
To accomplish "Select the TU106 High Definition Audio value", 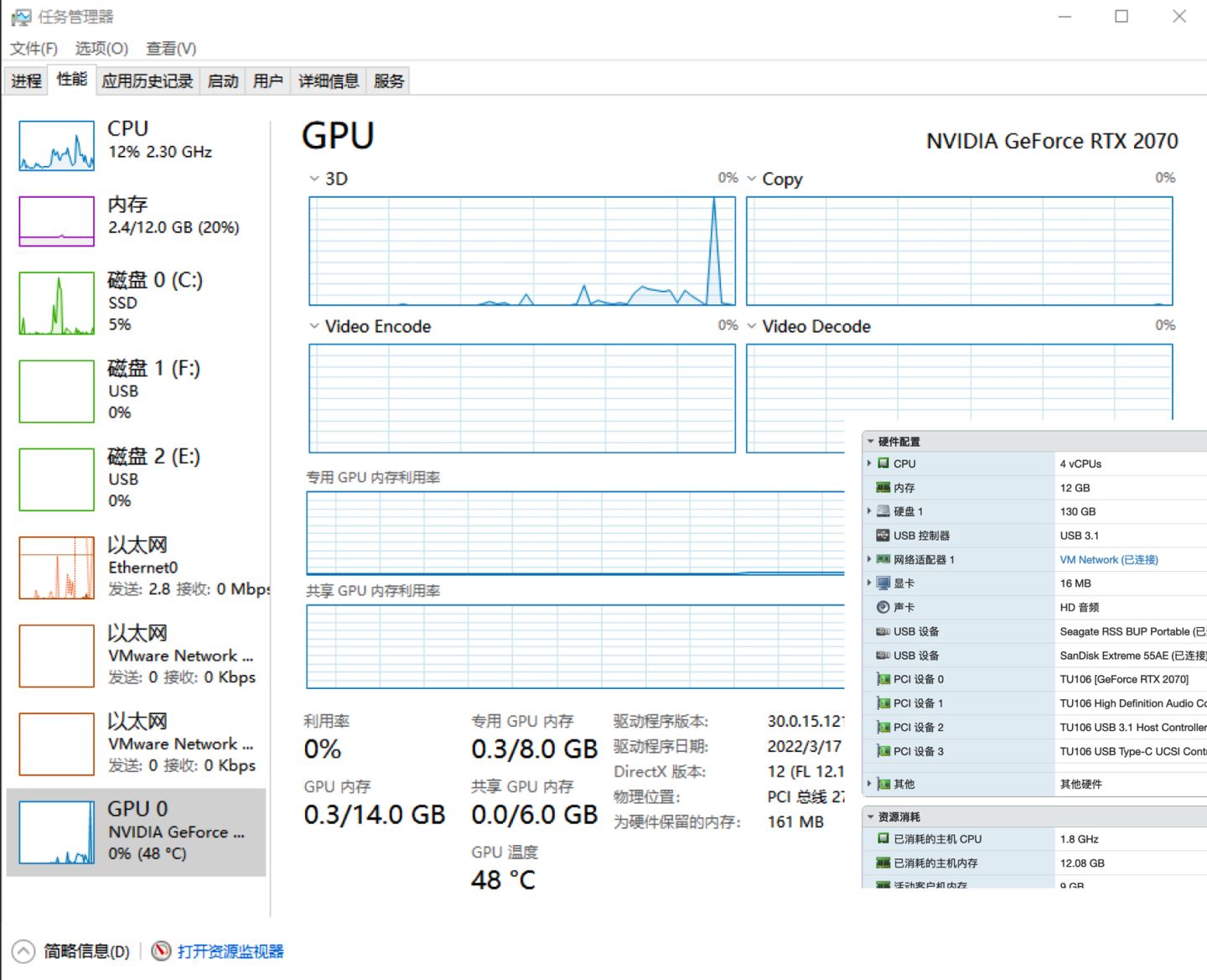I will 1133,703.
